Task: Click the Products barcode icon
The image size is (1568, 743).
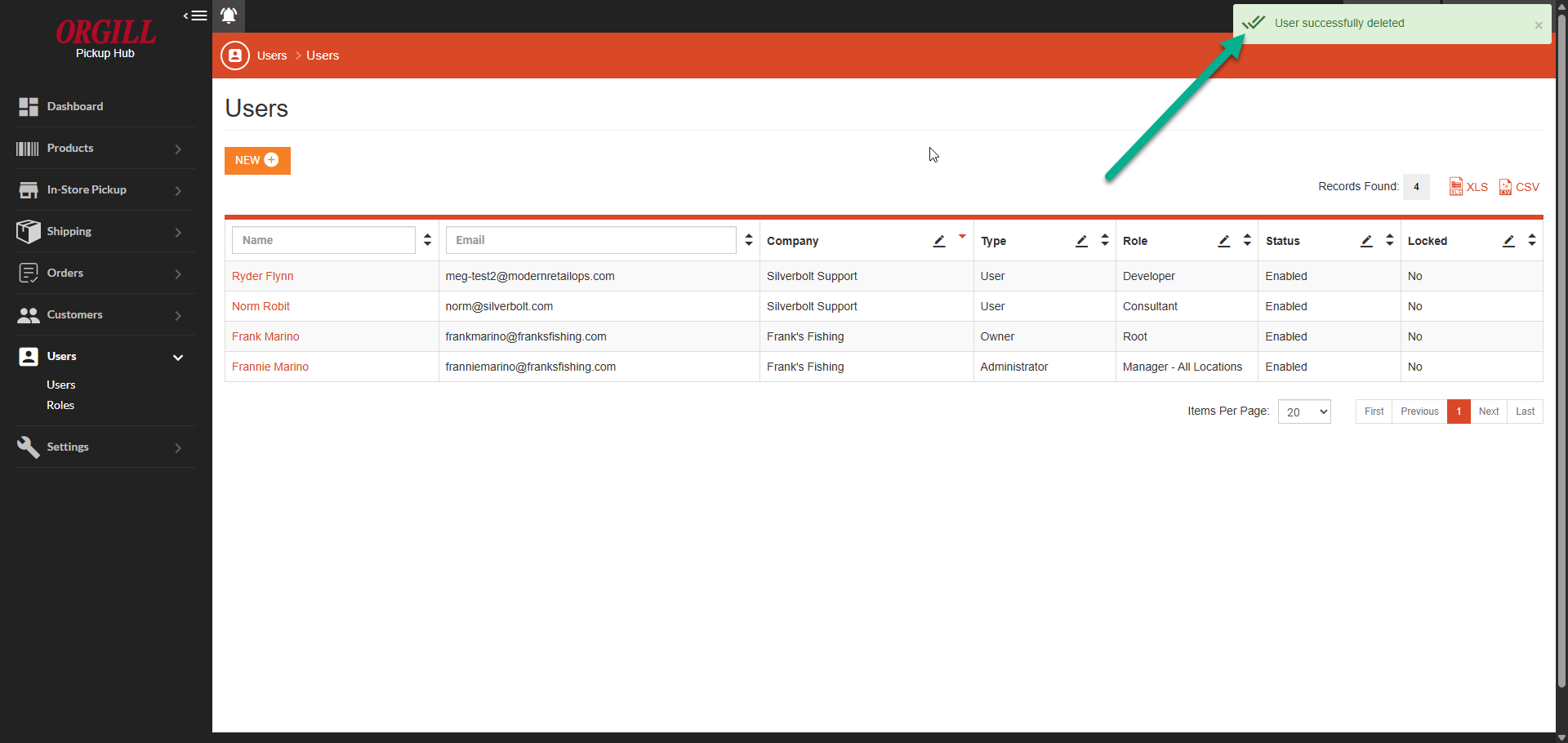Action: tap(28, 149)
